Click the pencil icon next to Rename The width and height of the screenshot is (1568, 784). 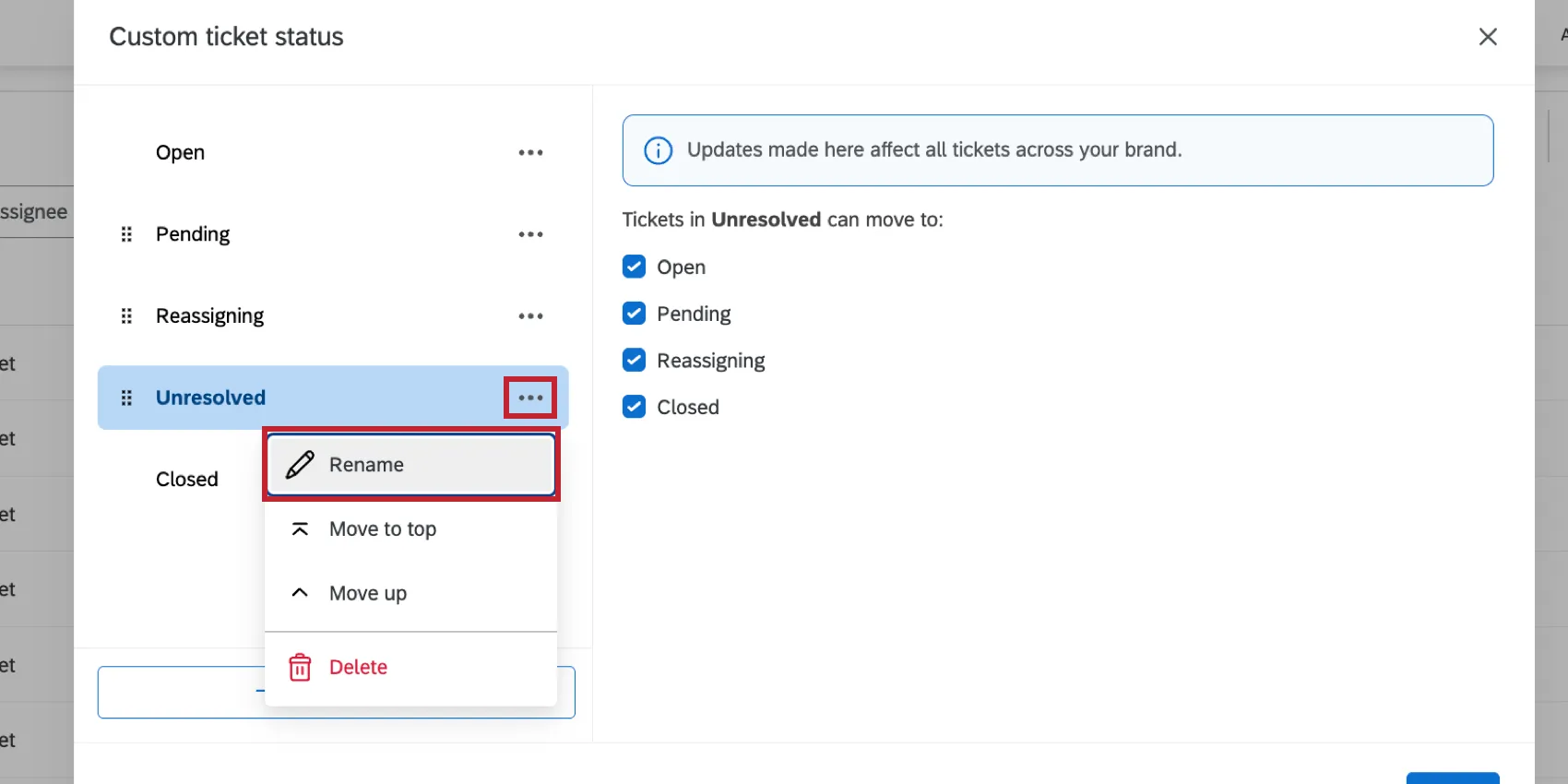pyautogui.click(x=300, y=465)
